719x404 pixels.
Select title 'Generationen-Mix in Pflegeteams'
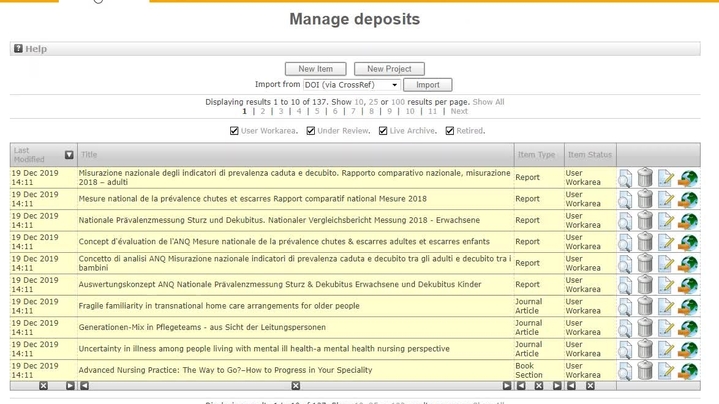pos(202,327)
